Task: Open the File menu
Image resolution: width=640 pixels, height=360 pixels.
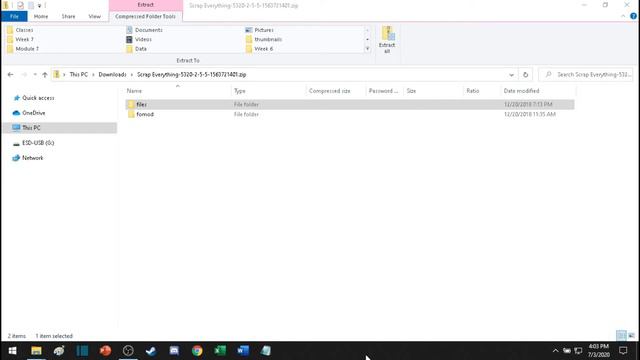Action: (14, 16)
